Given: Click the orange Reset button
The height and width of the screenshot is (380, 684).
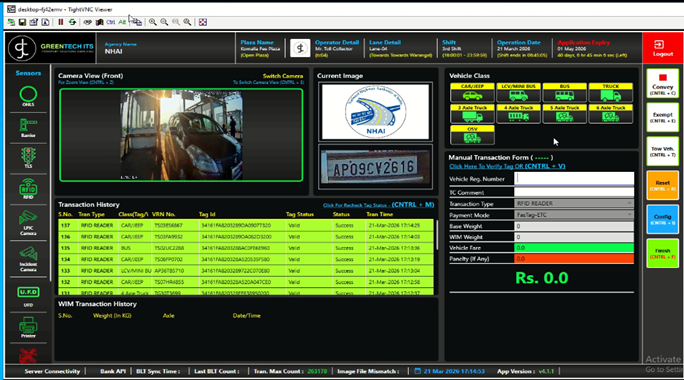Looking at the screenshot, I should [663, 185].
